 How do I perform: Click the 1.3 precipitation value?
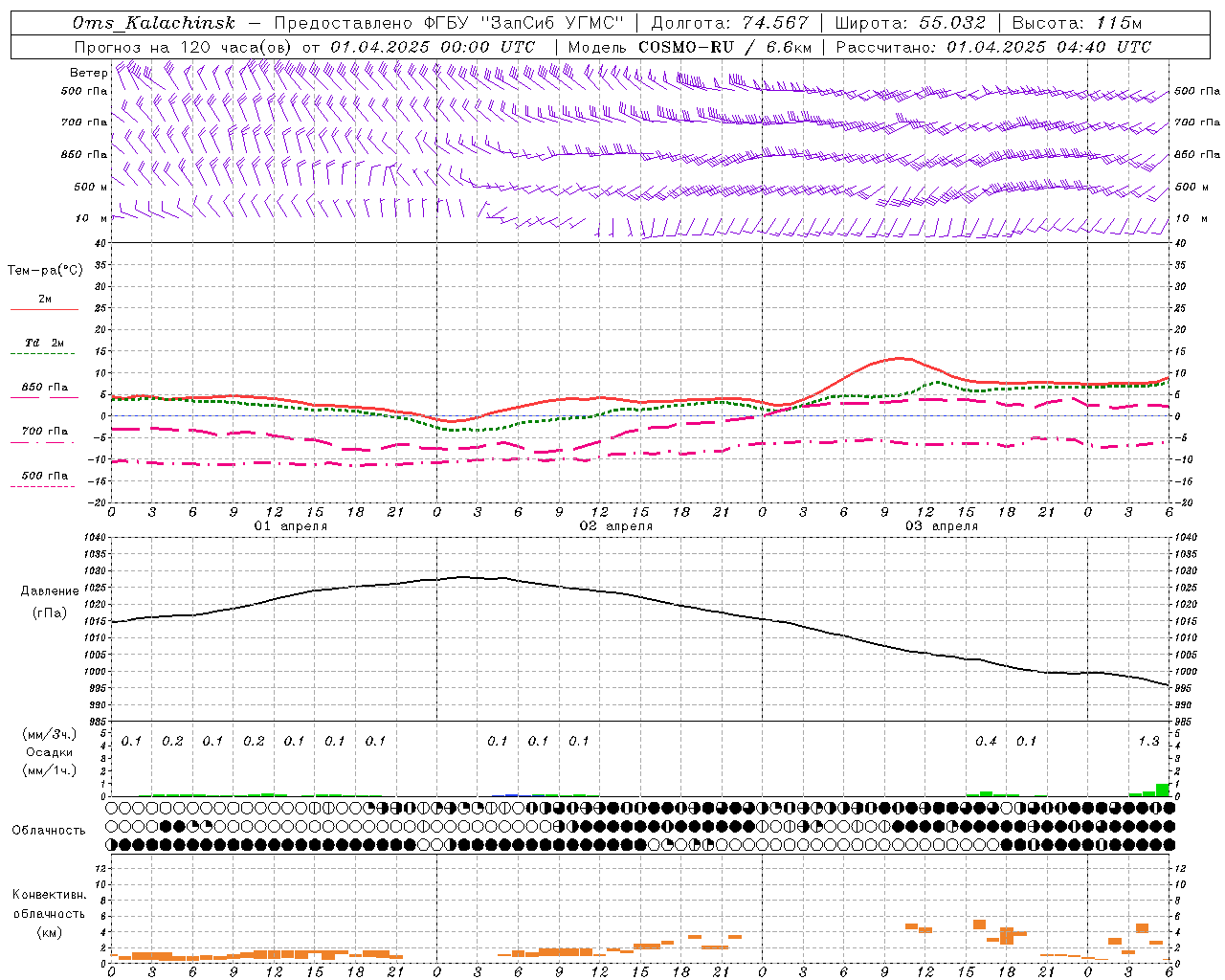coord(1148,742)
